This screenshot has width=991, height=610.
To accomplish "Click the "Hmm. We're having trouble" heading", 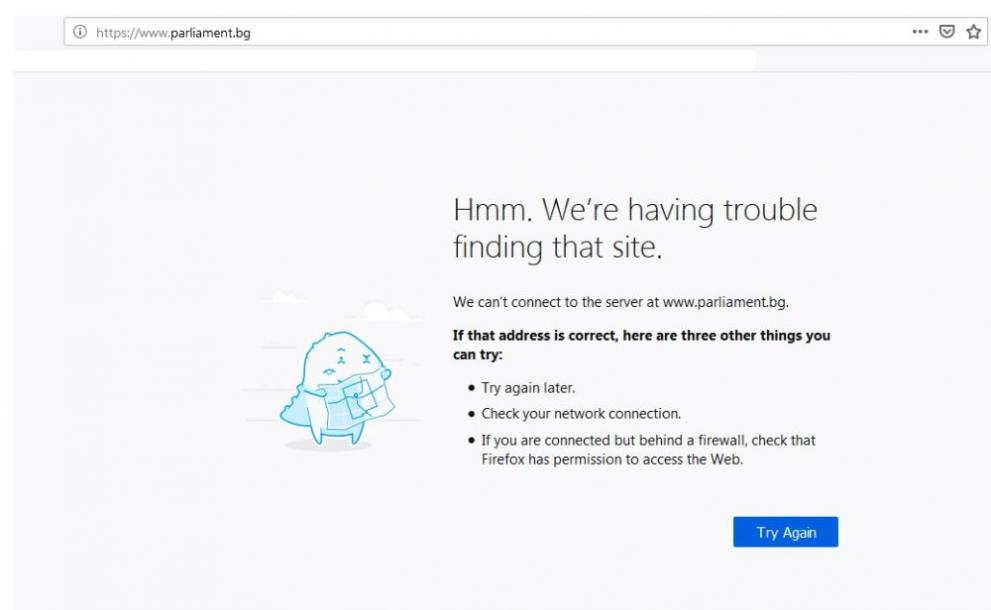I will [x=635, y=210].
